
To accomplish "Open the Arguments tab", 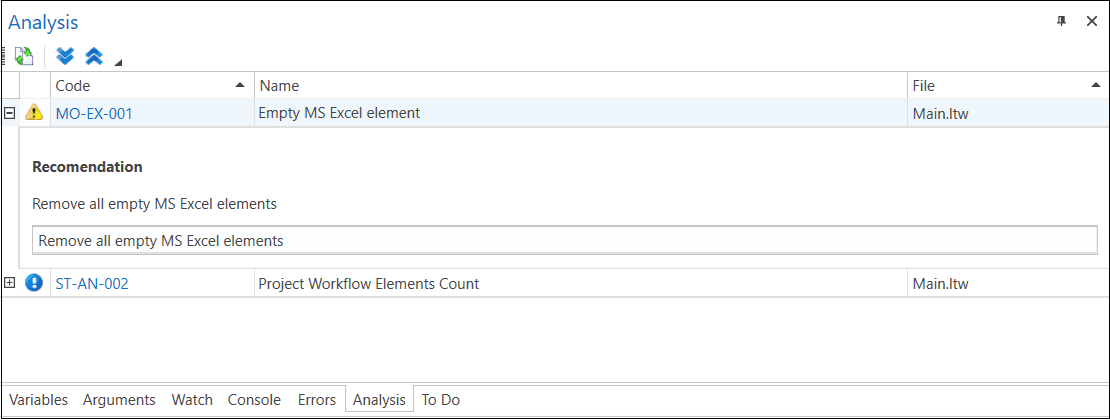I will 119,399.
